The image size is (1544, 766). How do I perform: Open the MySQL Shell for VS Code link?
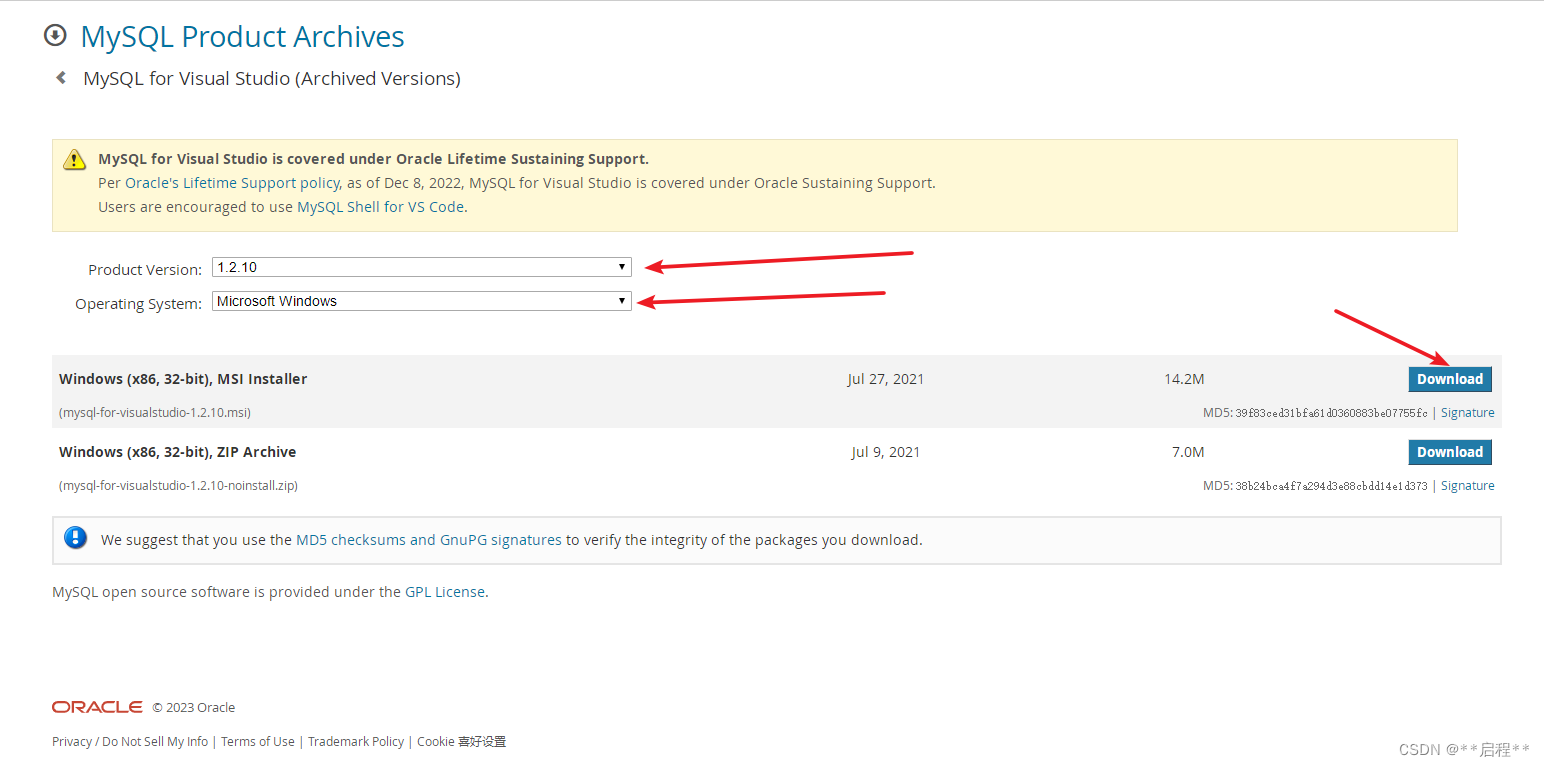[380, 206]
